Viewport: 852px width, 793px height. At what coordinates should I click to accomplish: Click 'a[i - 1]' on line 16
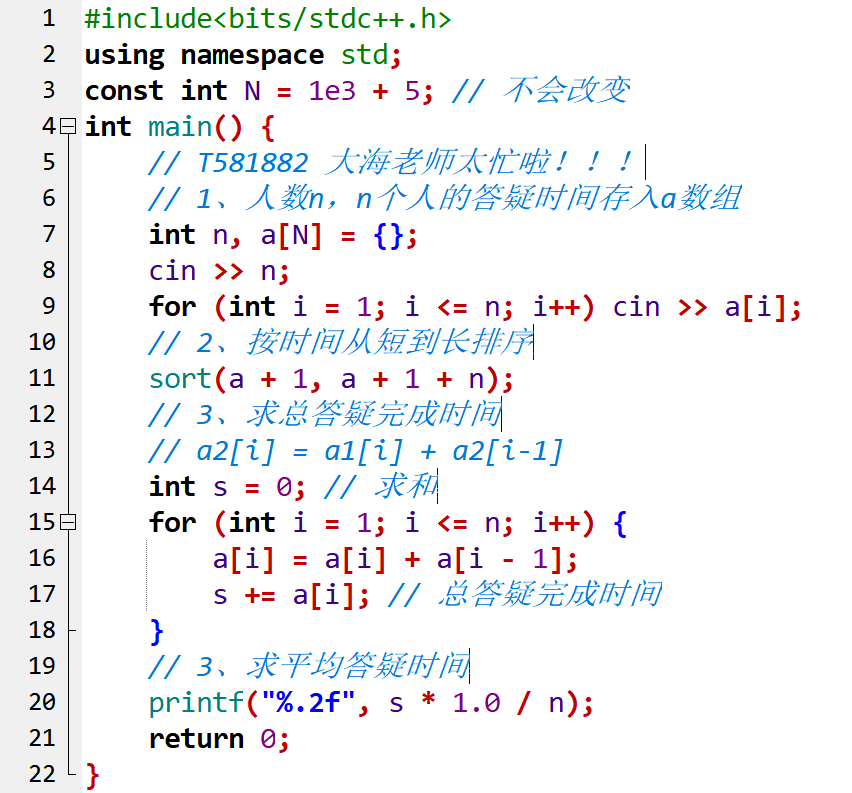pyautogui.click(x=499, y=559)
